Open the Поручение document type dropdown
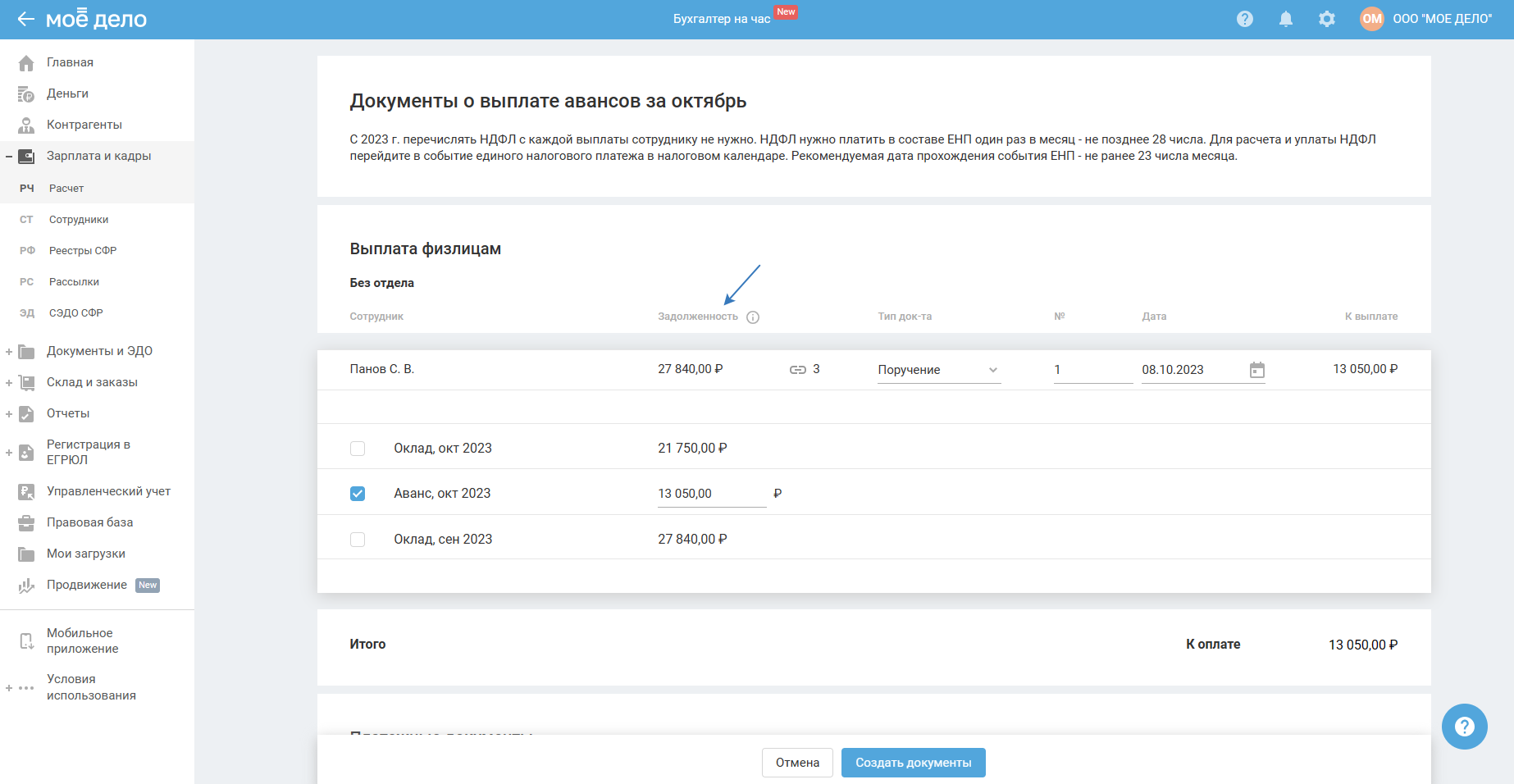Image resolution: width=1514 pixels, height=784 pixels. coord(938,370)
